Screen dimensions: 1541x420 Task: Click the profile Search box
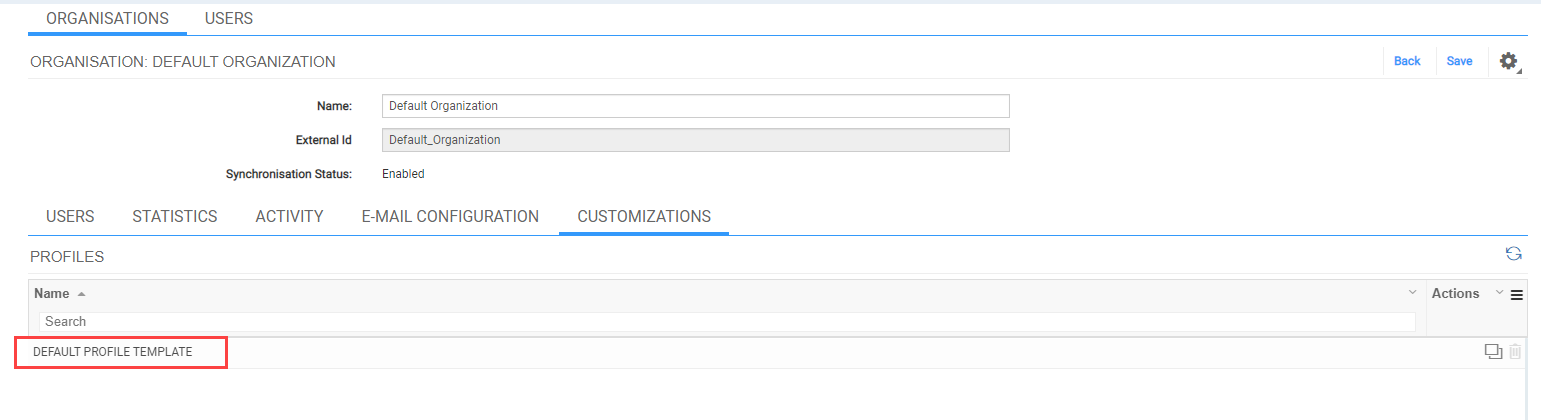coord(727,322)
